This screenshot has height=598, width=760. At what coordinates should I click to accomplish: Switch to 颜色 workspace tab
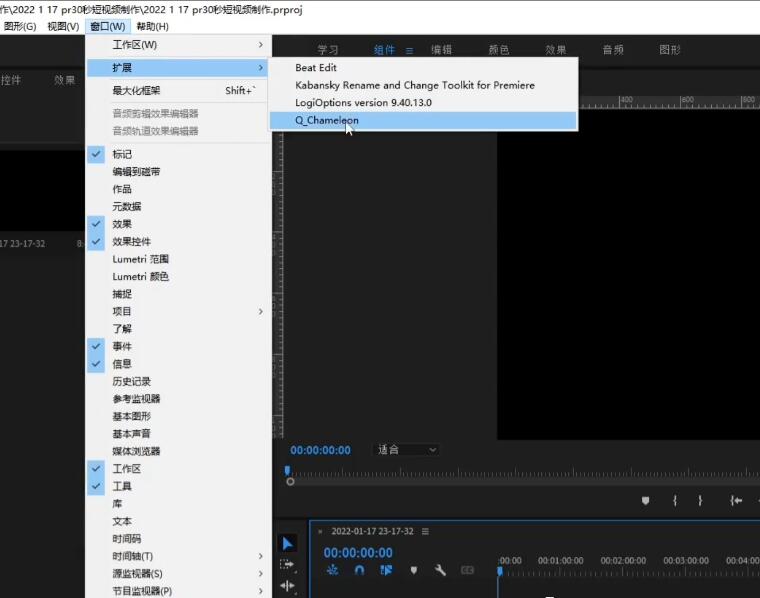pos(499,49)
